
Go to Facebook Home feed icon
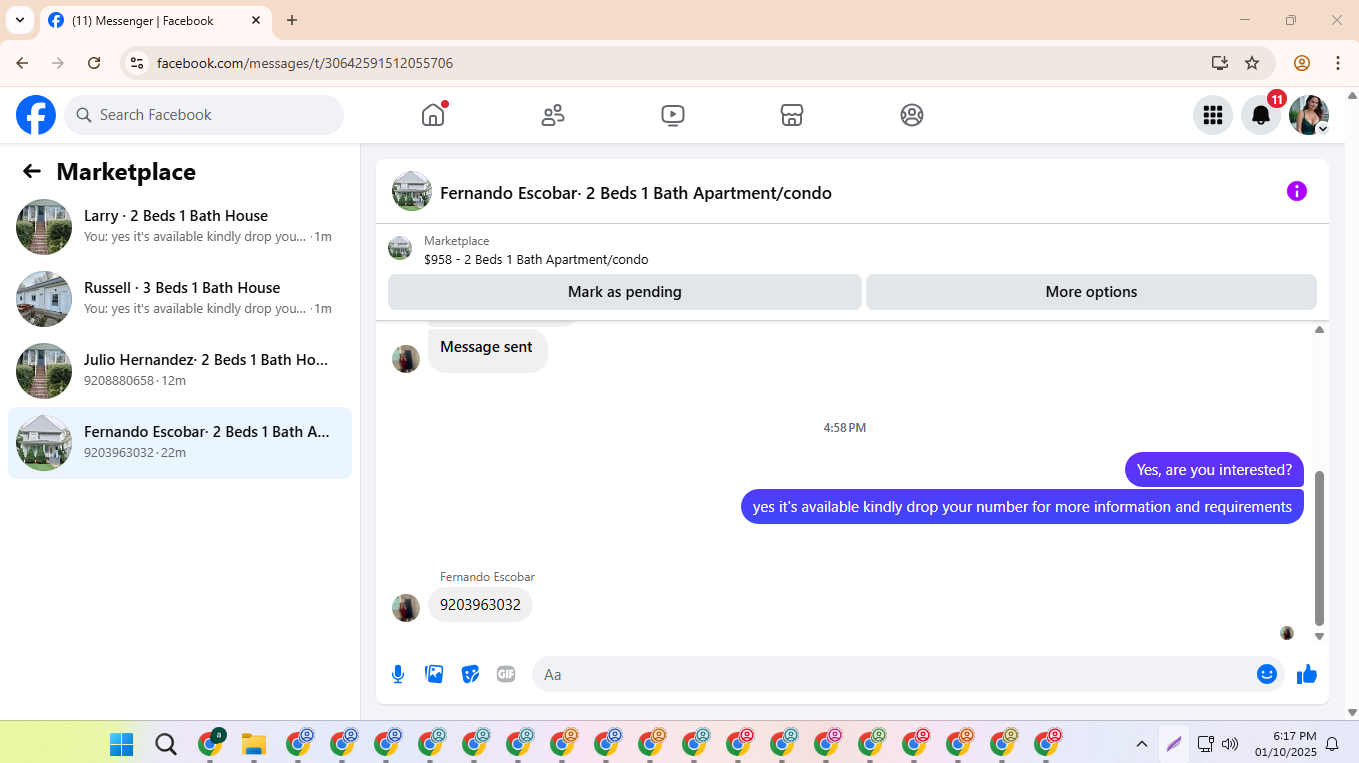pos(433,115)
